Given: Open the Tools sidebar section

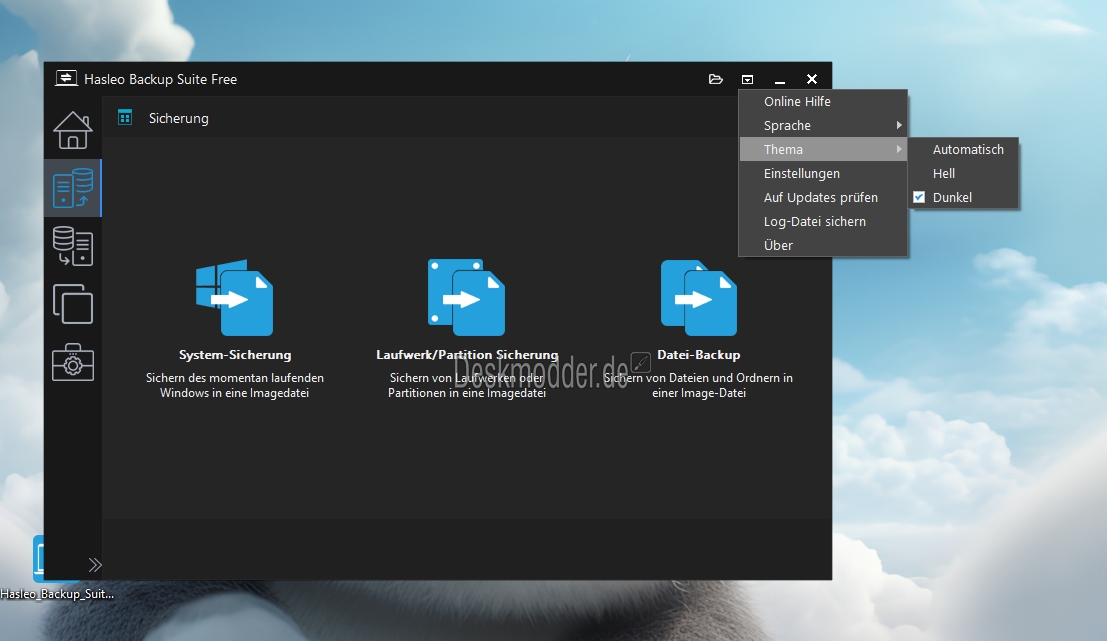Looking at the screenshot, I should pyautogui.click(x=73, y=362).
